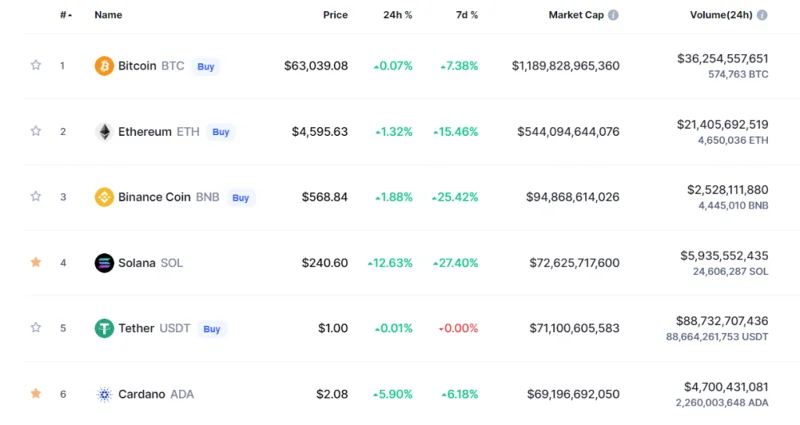The height and width of the screenshot is (425, 800).
Task: Click the Bitcoin coin logo icon
Action: tap(104, 66)
